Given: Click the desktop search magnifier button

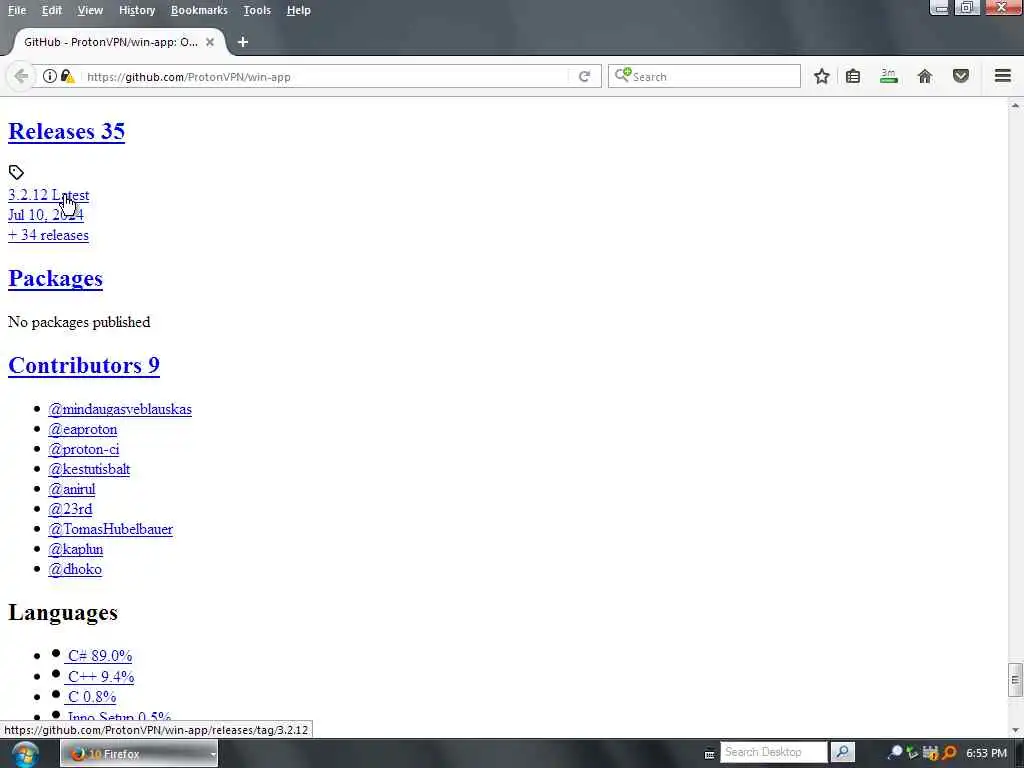Looking at the screenshot, I should [843, 752].
